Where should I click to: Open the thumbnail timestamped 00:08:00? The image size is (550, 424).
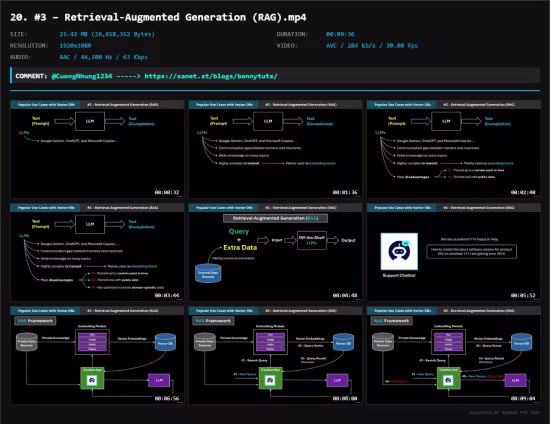pos(275,355)
